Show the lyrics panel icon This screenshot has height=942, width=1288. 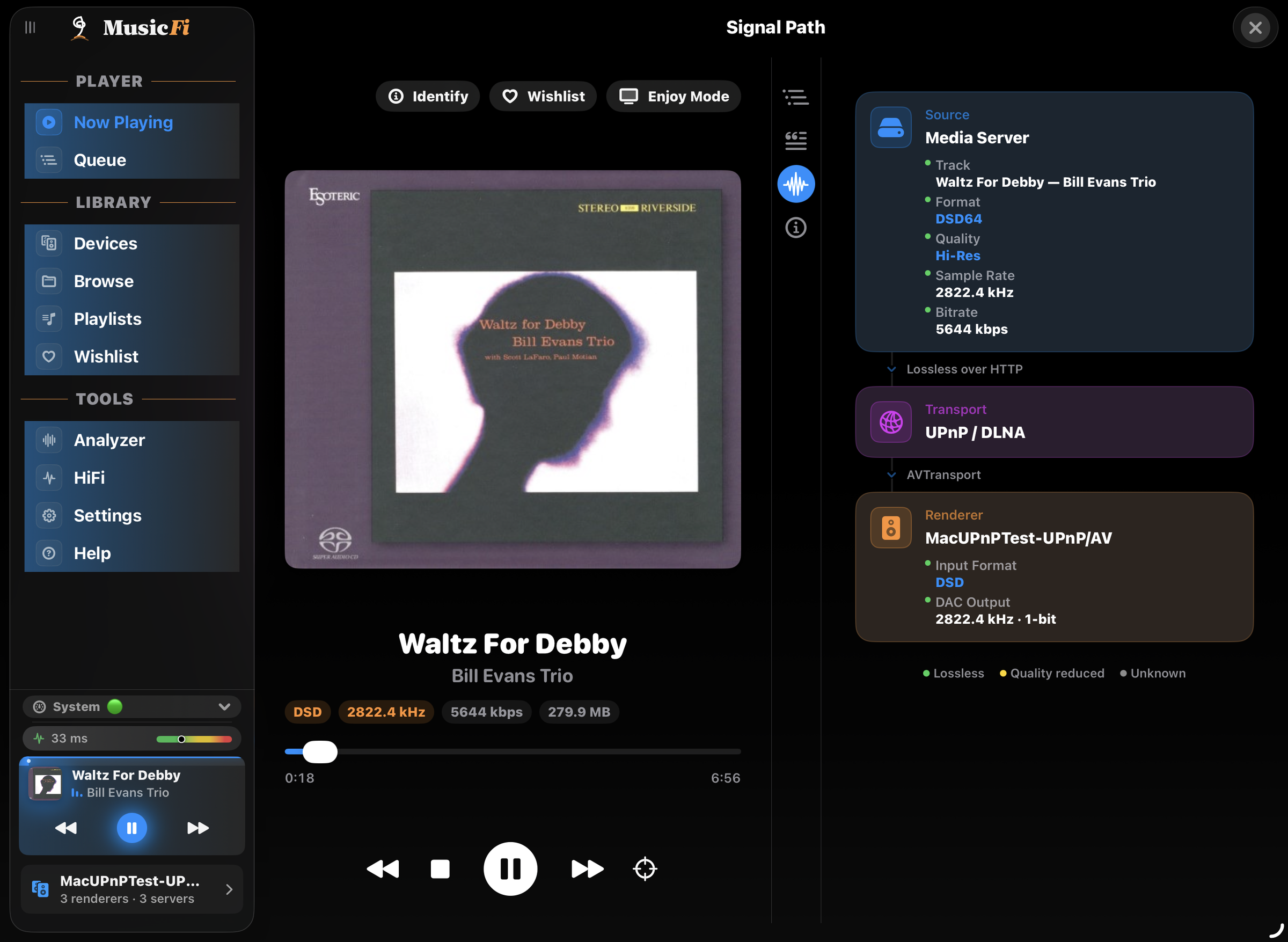[x=795, y=140]
